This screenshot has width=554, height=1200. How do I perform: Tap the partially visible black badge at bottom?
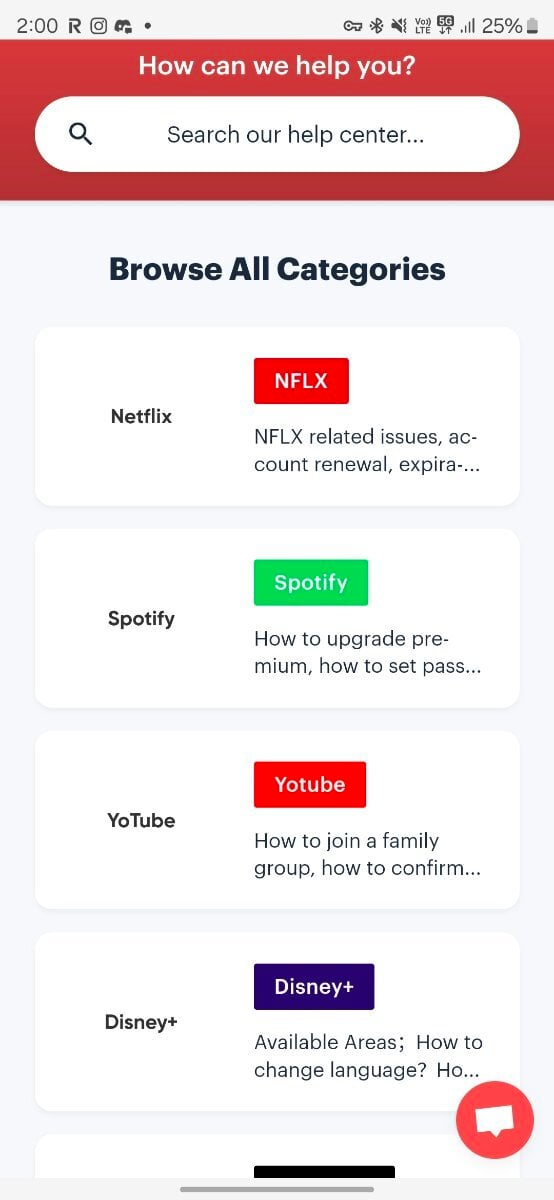(324, 1171)
